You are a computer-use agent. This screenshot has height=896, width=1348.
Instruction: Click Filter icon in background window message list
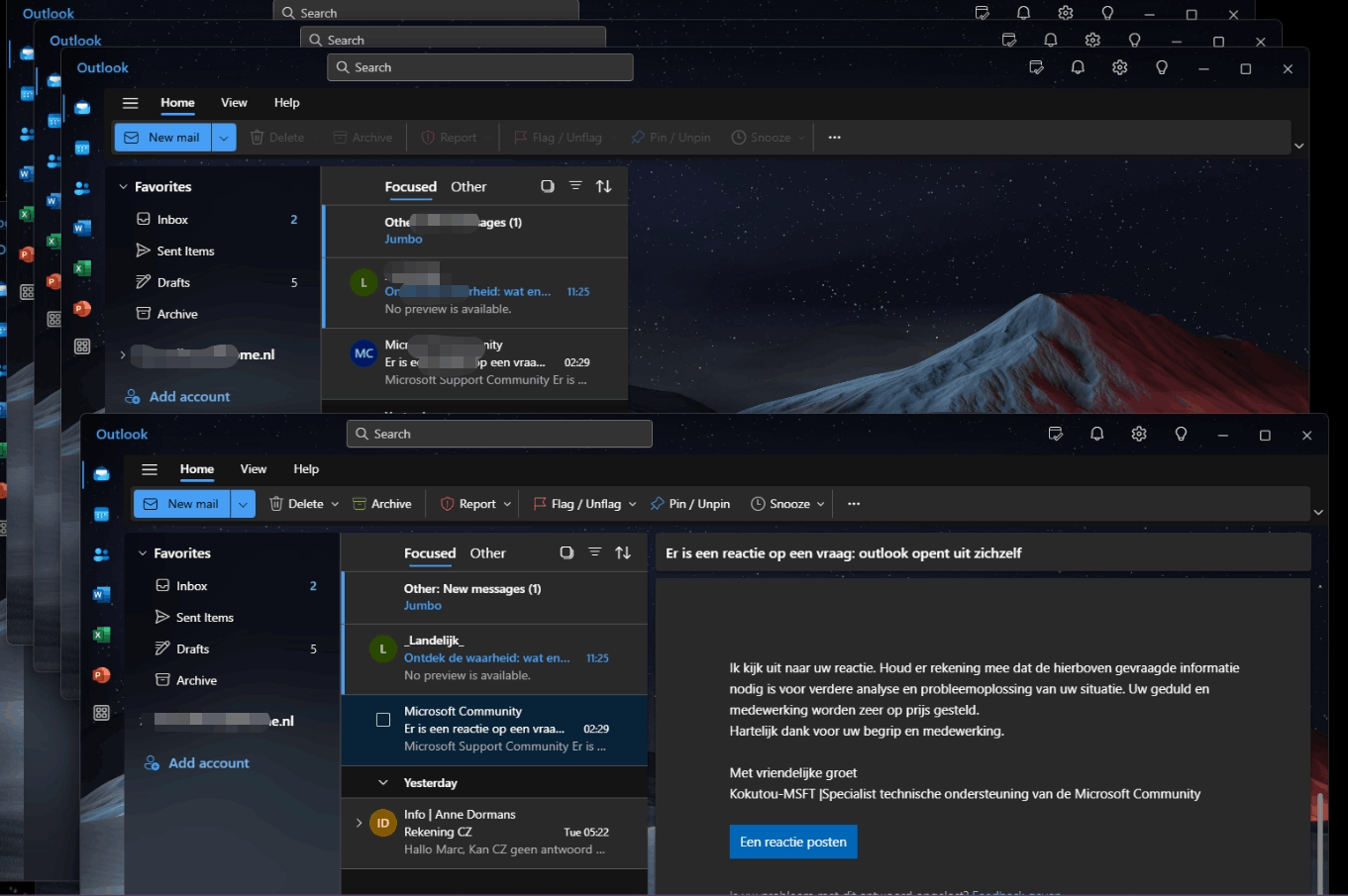[575, 186]
